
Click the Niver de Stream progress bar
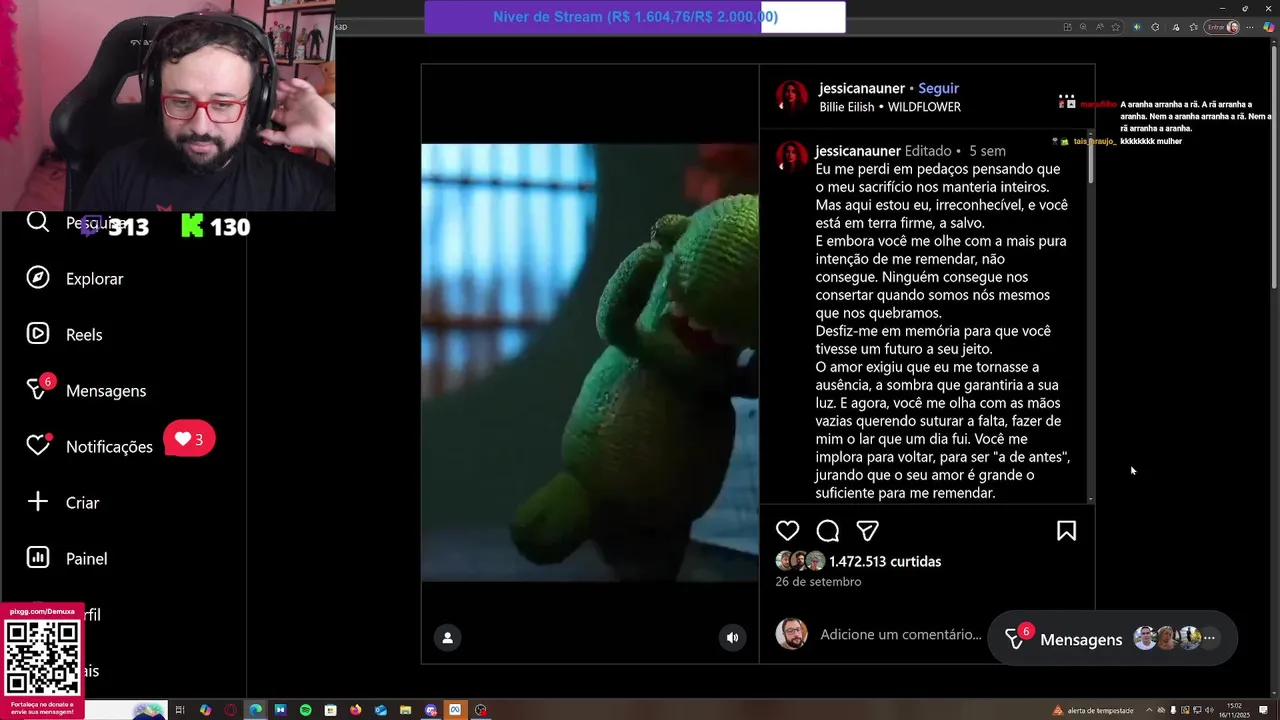635,17
